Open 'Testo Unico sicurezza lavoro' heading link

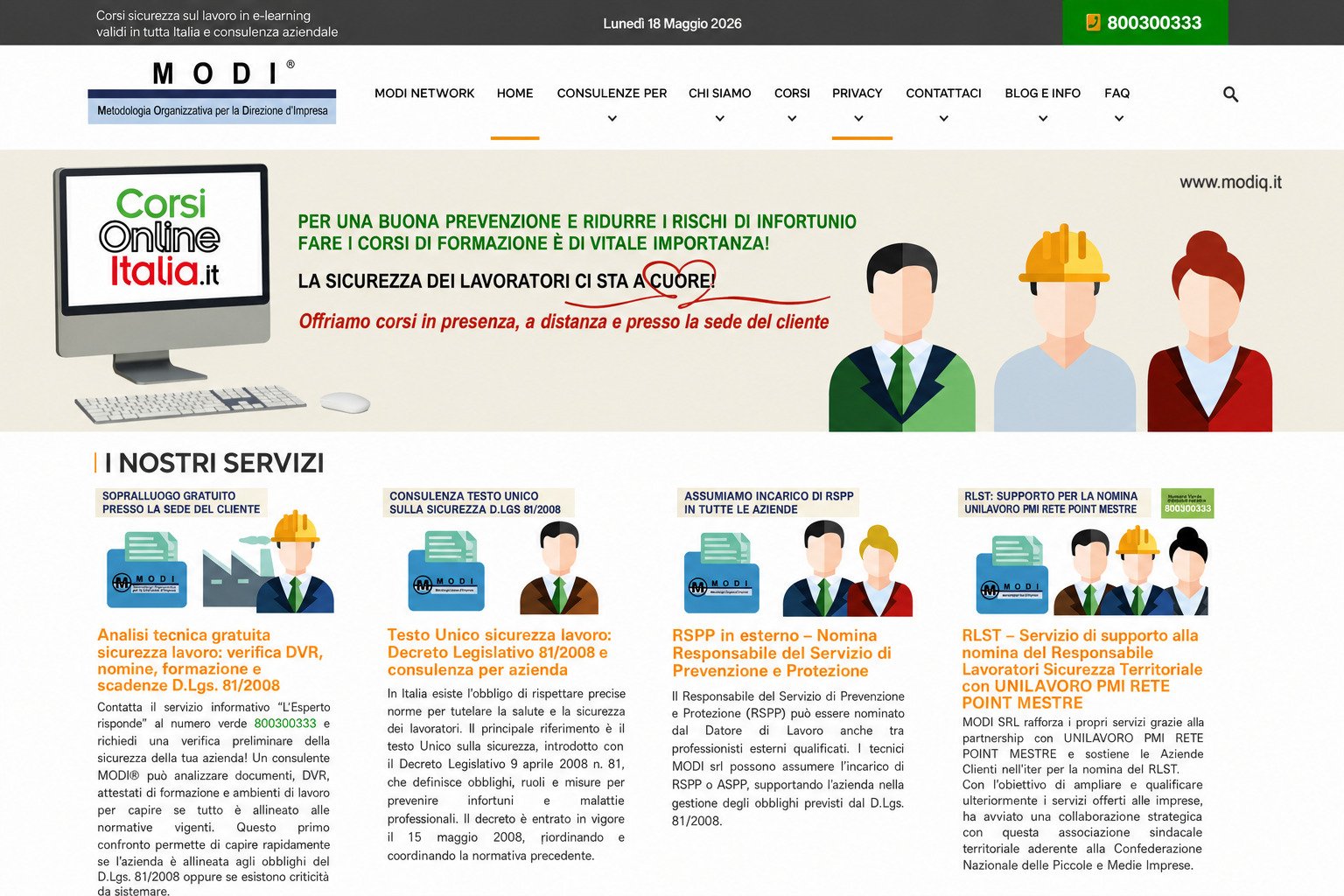pos(500,652)
